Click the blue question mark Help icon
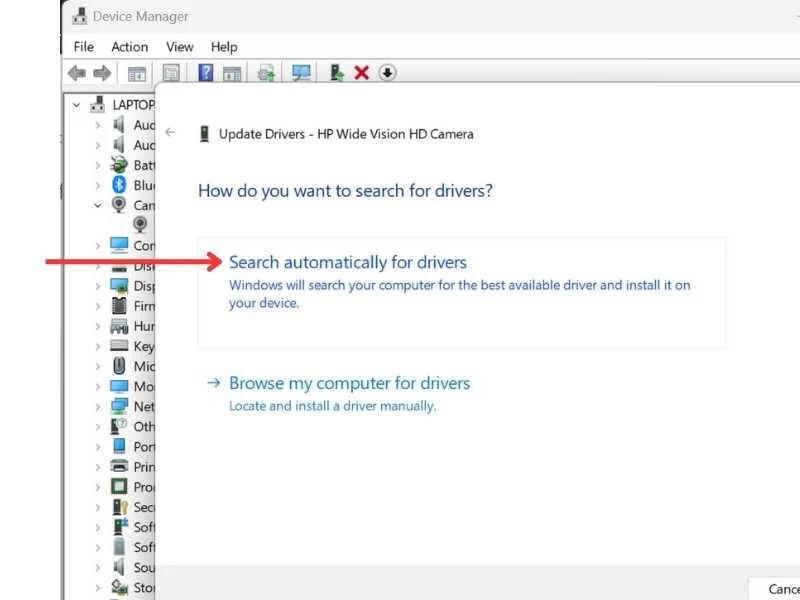This screenshot has width=800, height=600. (206, 72)
